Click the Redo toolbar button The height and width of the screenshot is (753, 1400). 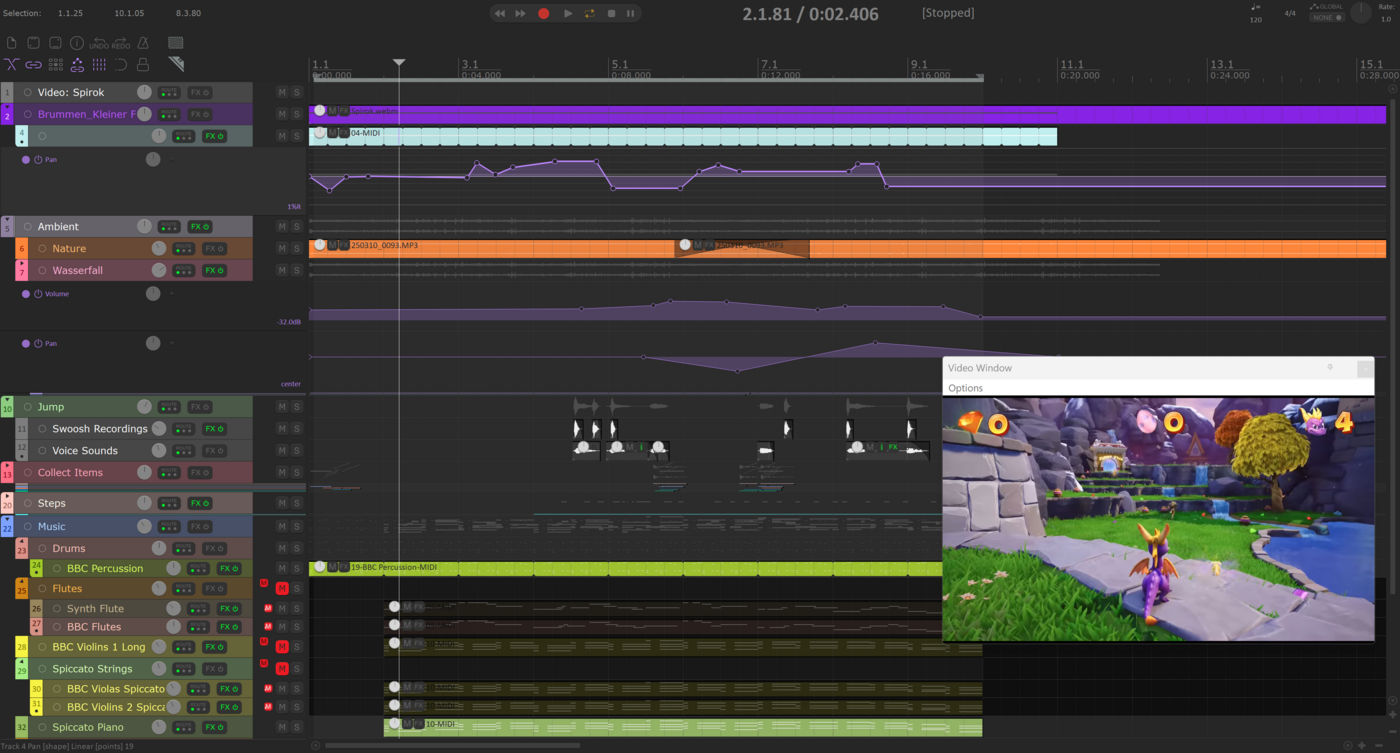[x=121, y=43]
